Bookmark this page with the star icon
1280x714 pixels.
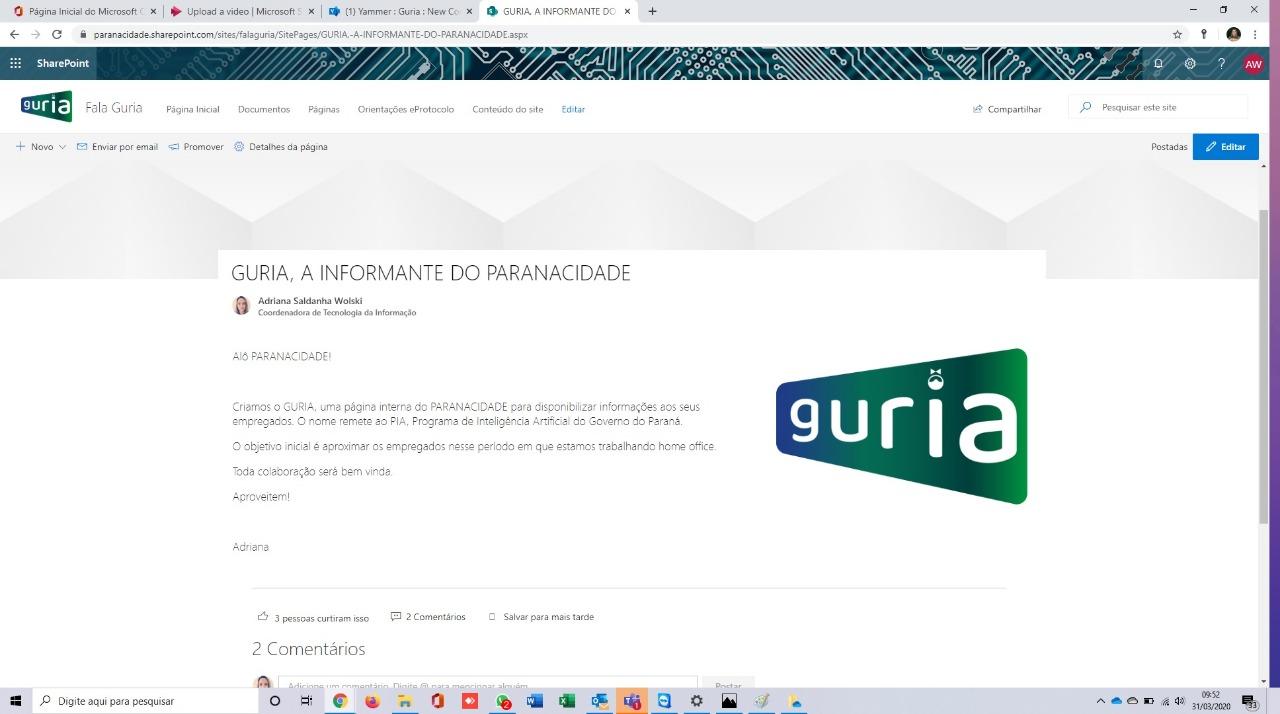click(1177, 34)
